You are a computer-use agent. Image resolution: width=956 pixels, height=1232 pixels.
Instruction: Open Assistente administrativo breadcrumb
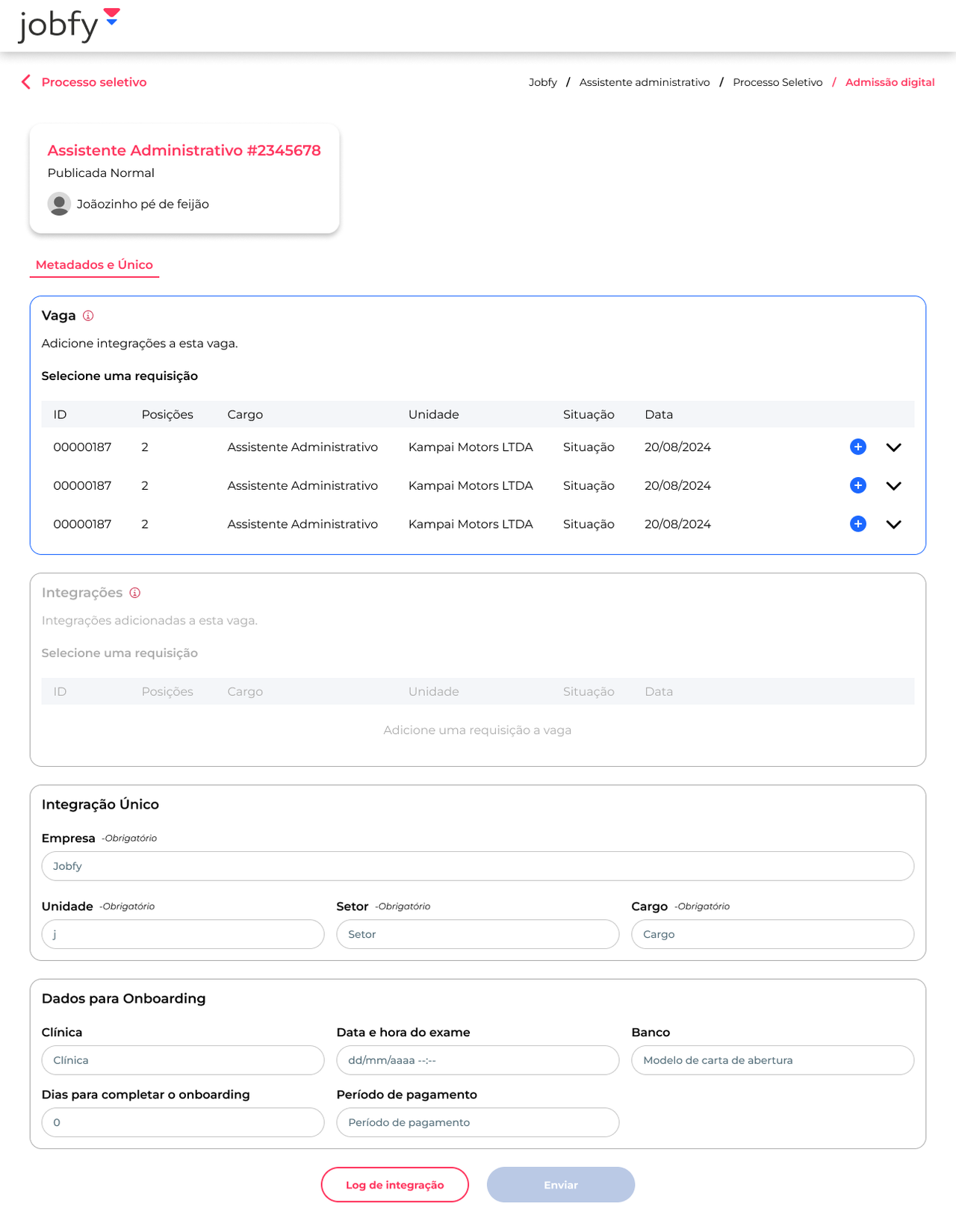(645, 82)
